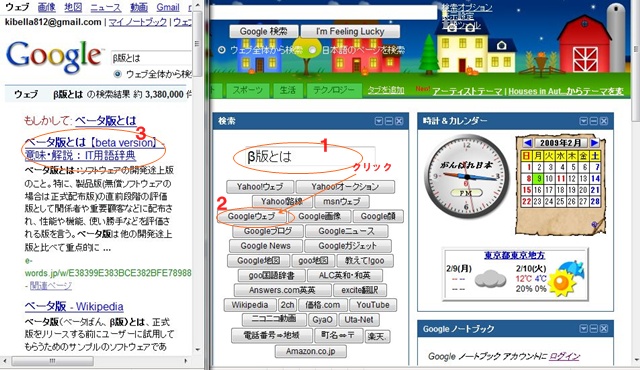Open ニュース in the top navigation
This screenshot has width=640, height=370.
pyautogui.click(x=106, y=7)
